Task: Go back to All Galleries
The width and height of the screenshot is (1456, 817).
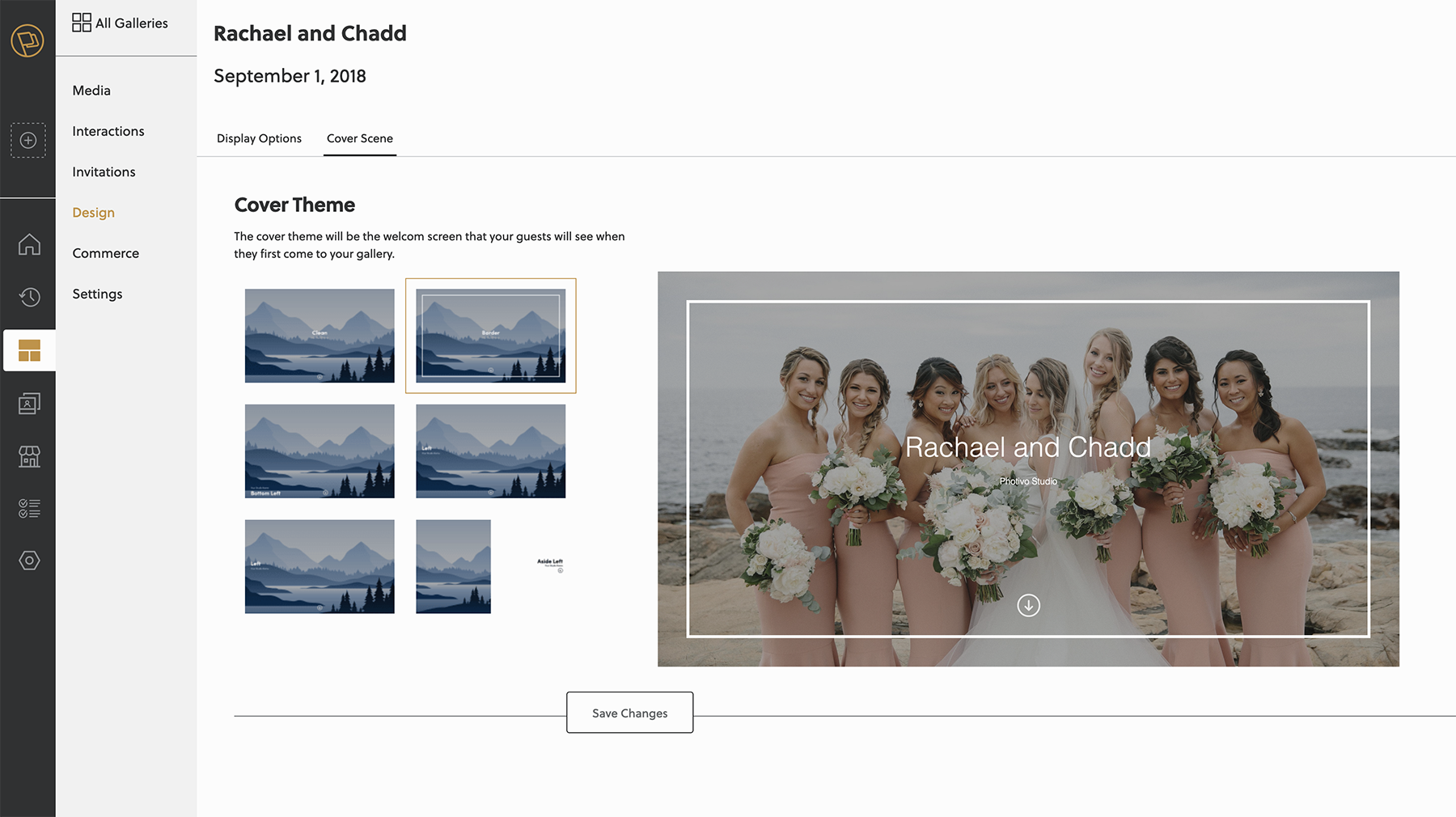Action: pos(121,23)
